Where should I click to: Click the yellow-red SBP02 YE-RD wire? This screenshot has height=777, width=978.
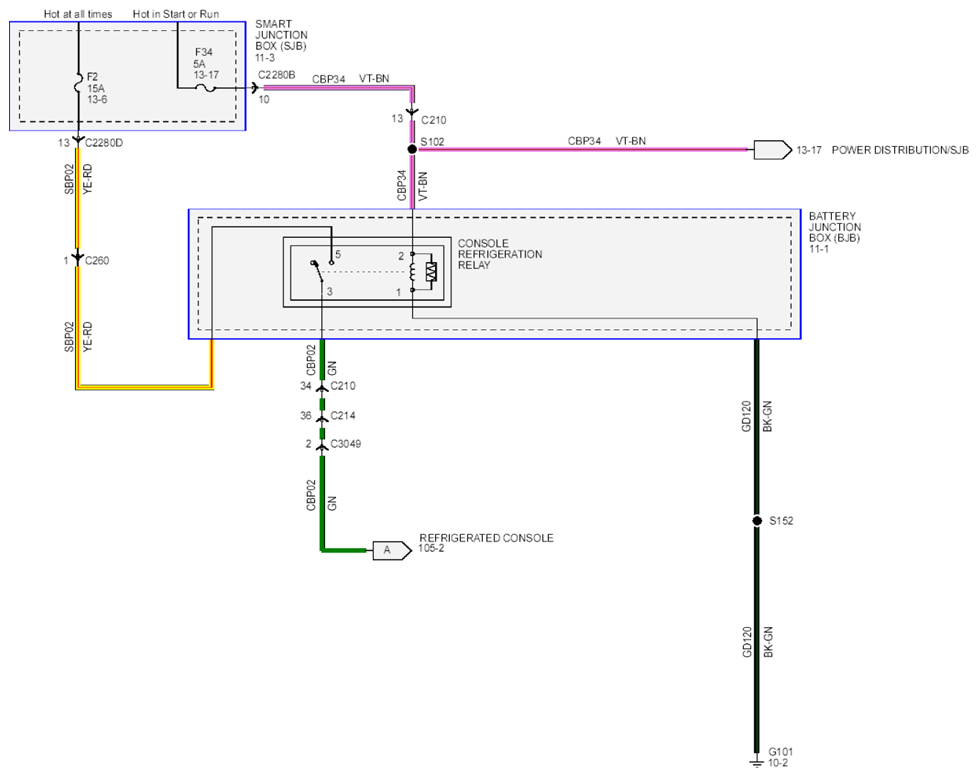(78, 197)
